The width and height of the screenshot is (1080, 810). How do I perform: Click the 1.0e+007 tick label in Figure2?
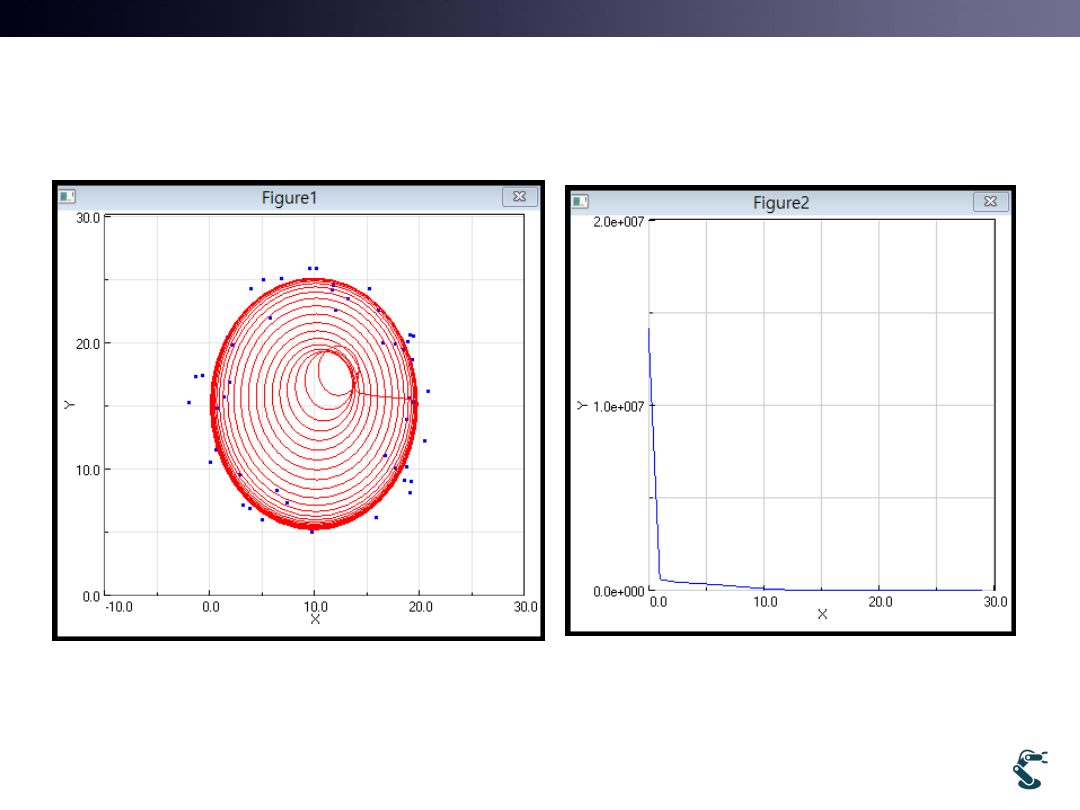point(618,406)
